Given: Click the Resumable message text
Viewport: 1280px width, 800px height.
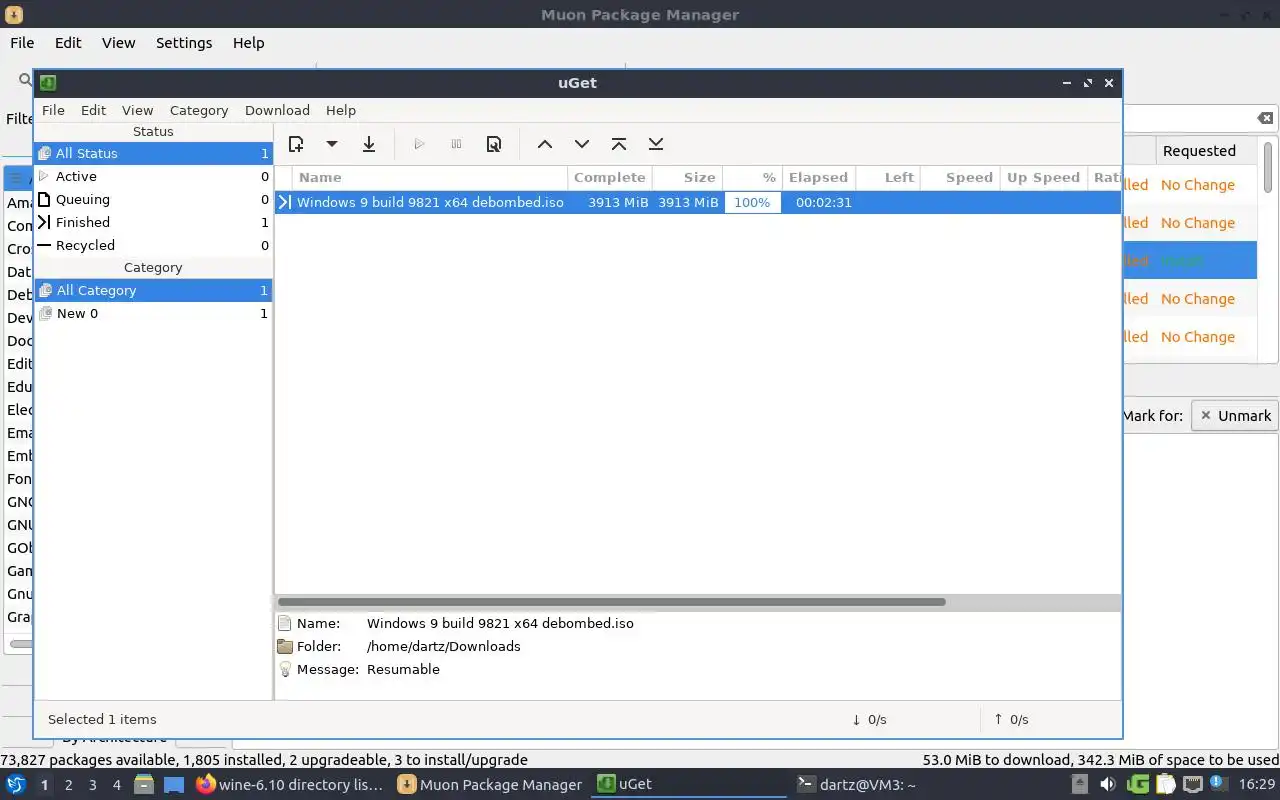Looking at the screenshot, I should (x=403, y=669).
